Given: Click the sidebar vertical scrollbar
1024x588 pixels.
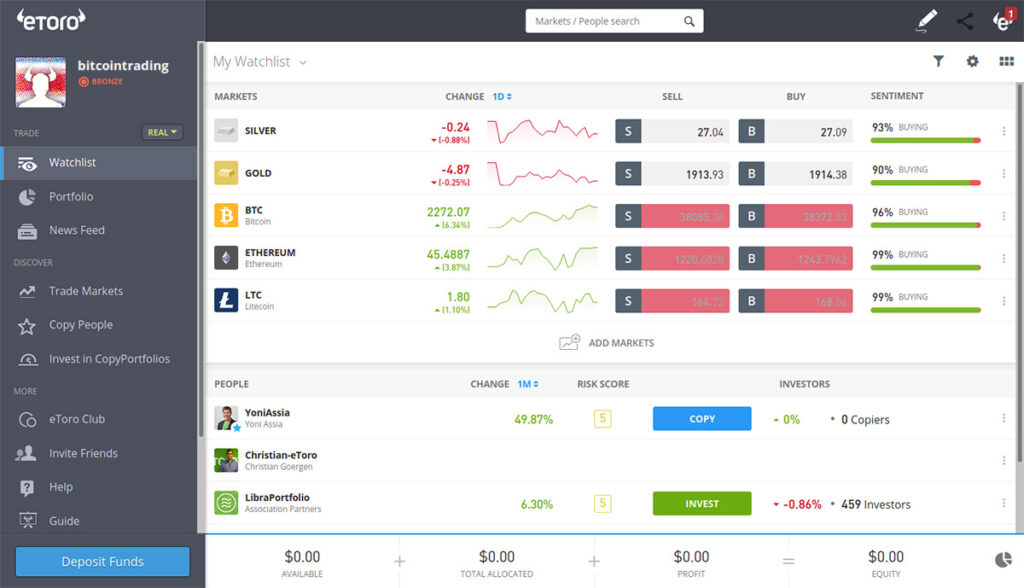Looking at the screenshot, I should pyautogui.click(x=200, y=238).
